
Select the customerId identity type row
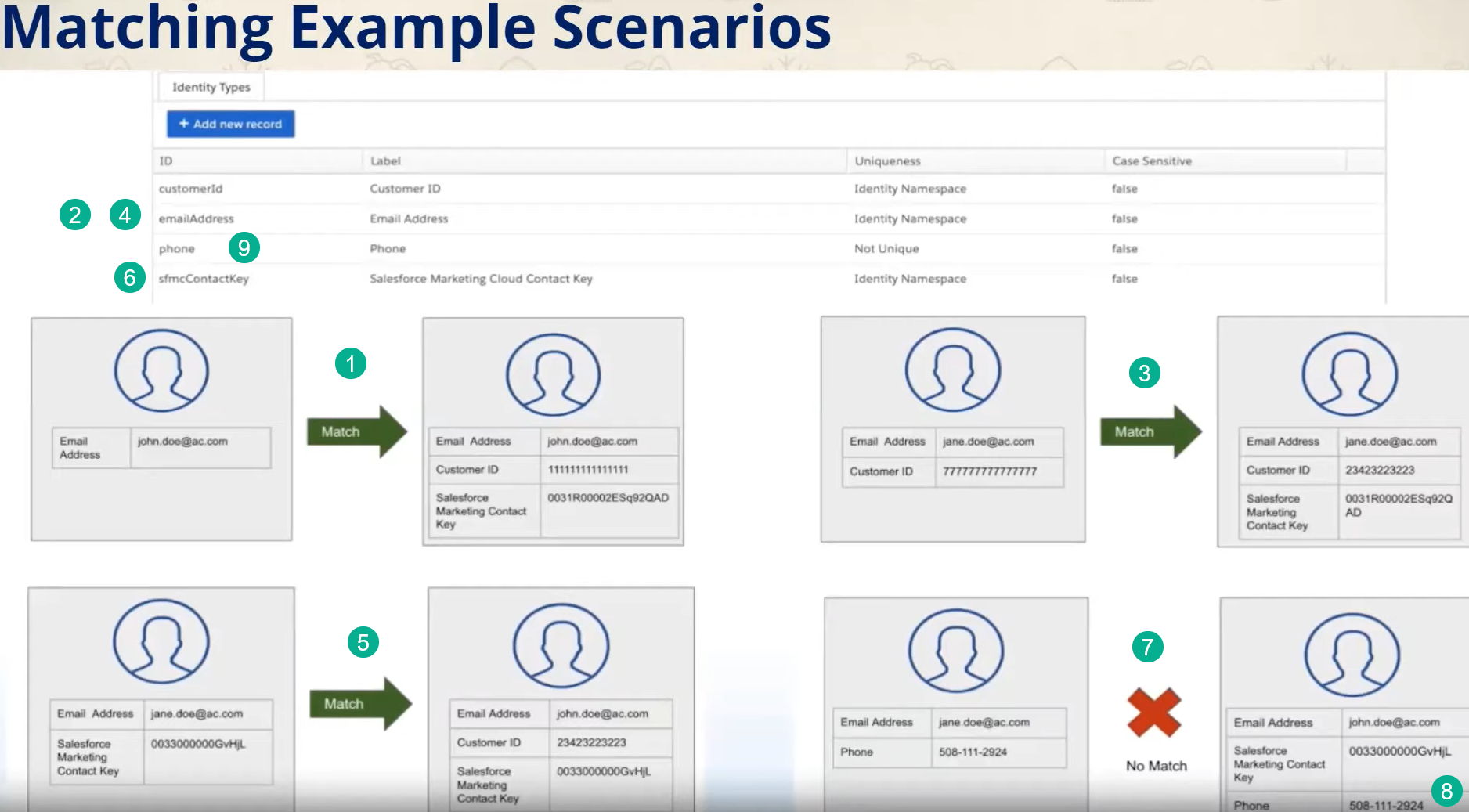pyautogui.click(x=189, y=189)
